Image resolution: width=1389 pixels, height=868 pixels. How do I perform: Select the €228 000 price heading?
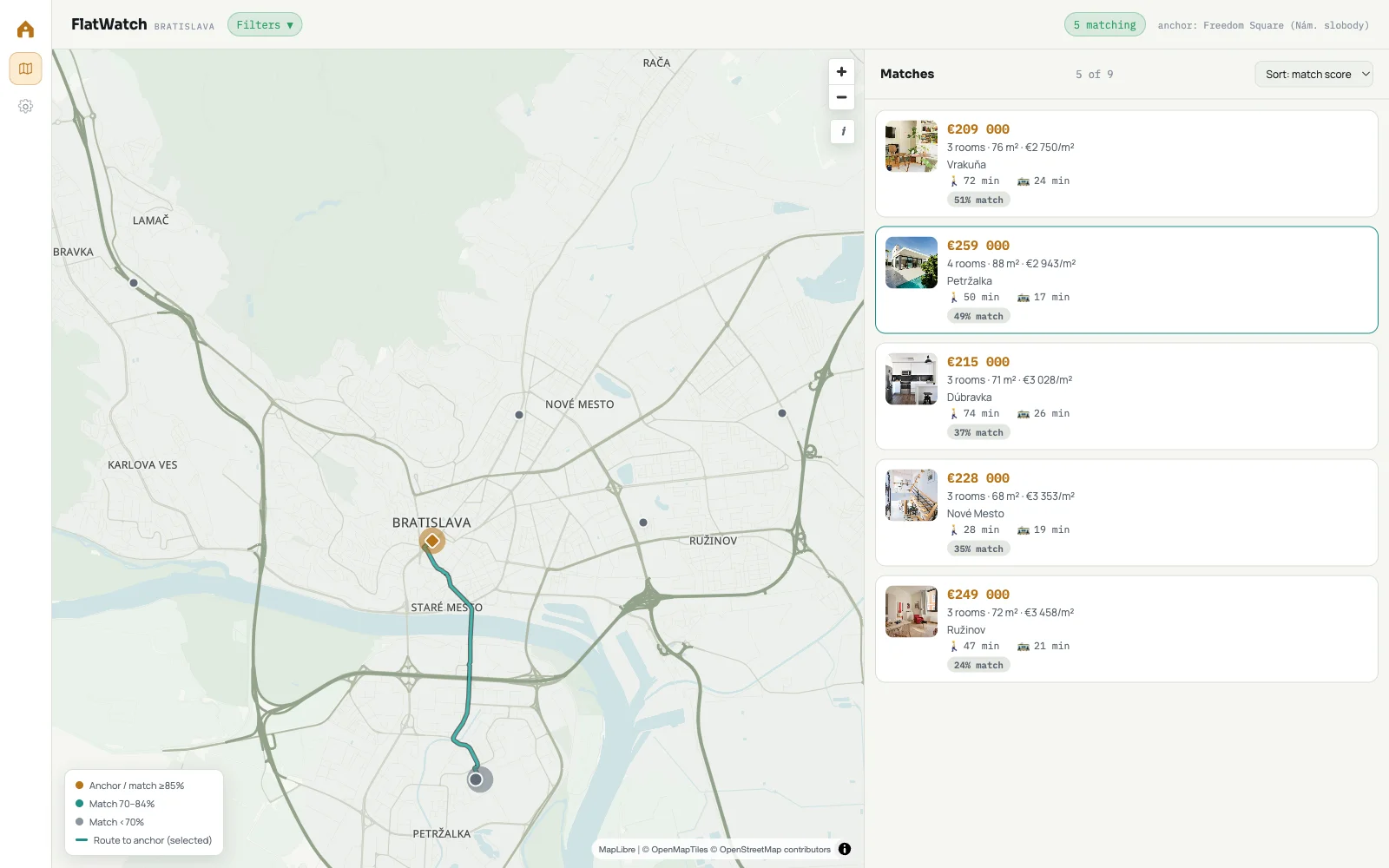click(978, 478)
